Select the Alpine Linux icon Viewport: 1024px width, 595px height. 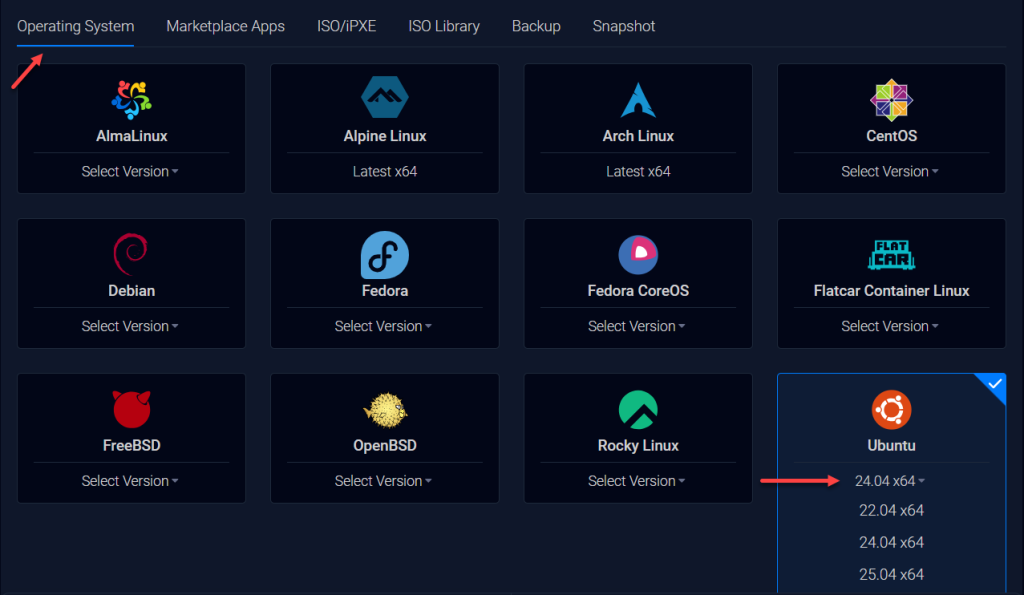pos(385,98)
